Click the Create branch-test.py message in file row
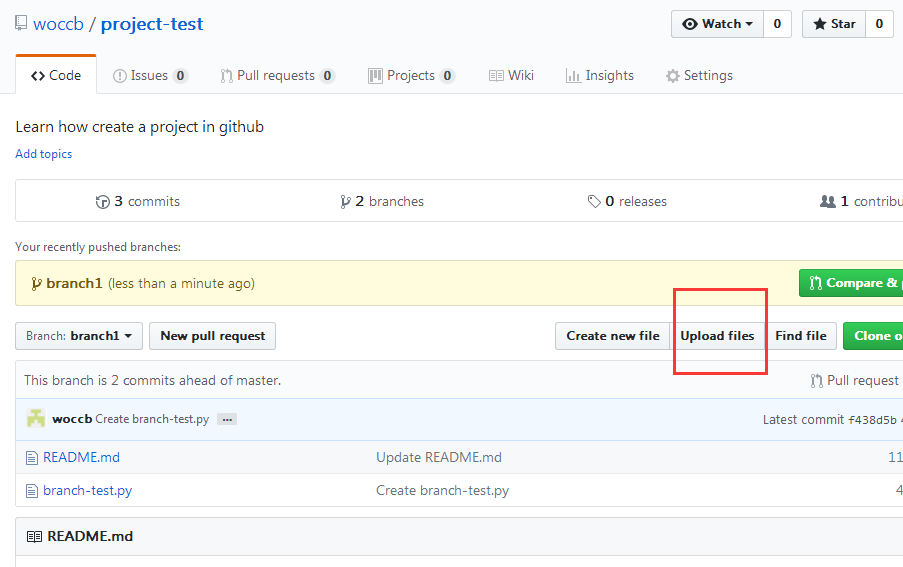 [x=442, y=490]
